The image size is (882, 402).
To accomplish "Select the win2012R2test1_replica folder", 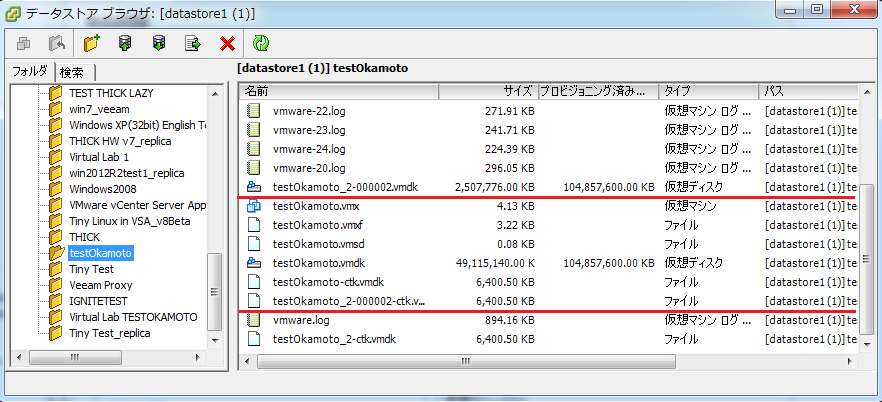I will (127, 173).
